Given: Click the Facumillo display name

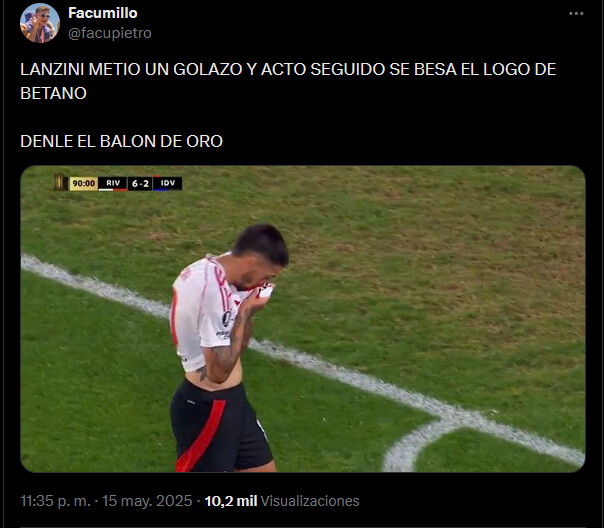Looking at the screenshot, I should click(x=103, y=13).
